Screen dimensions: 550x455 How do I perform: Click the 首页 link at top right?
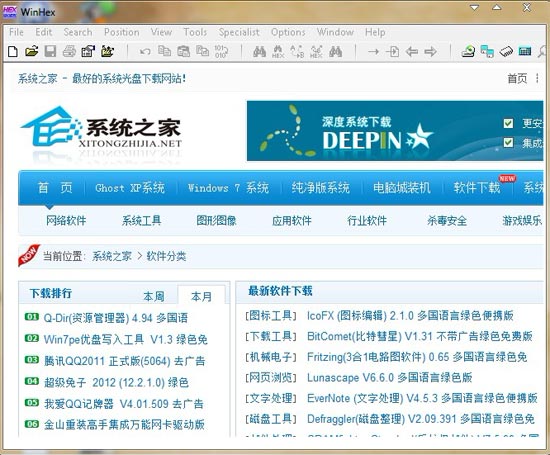517,78
